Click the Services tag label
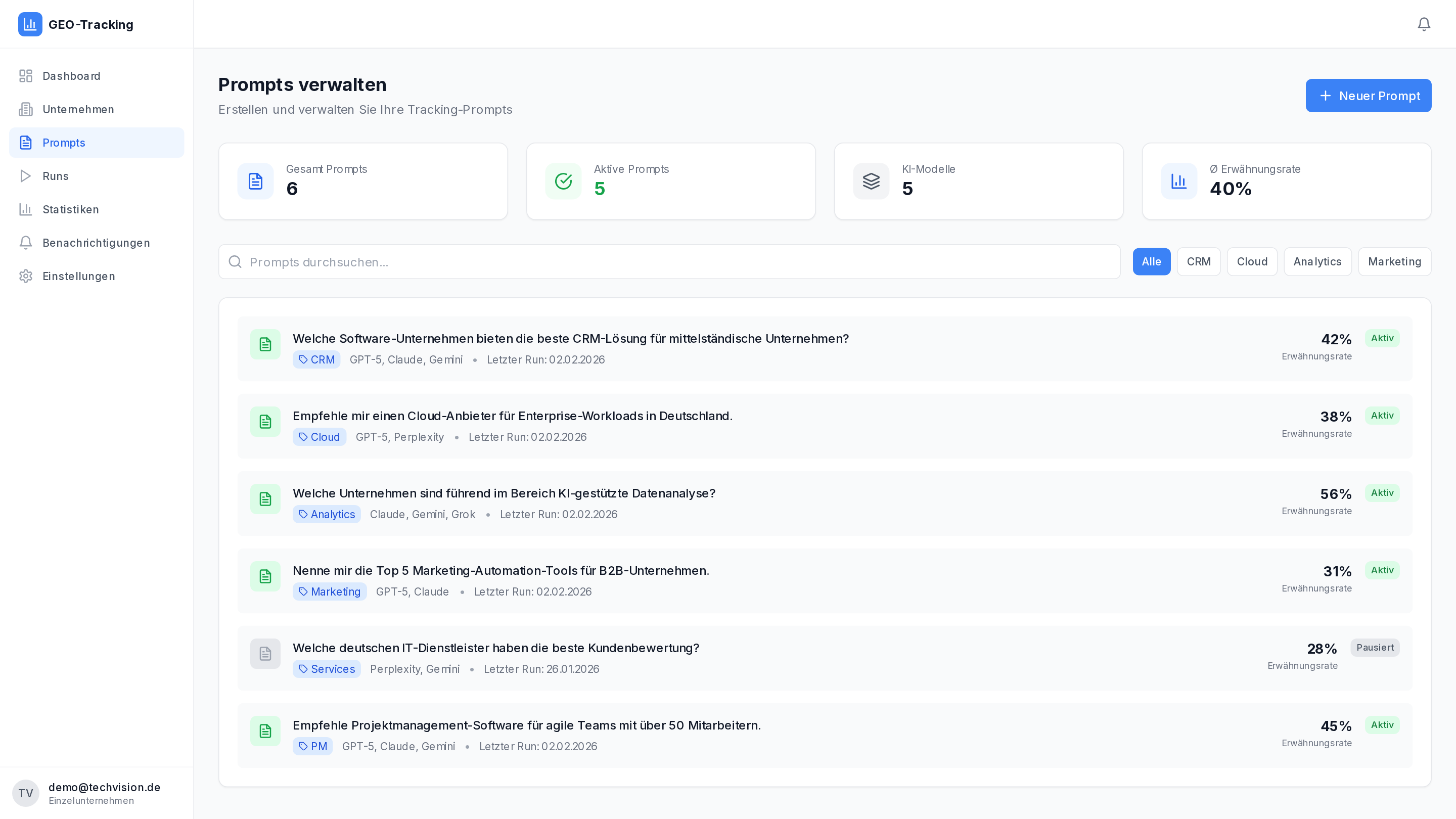The width and height of the screenshot is (1456, 819). click(327, 669)
